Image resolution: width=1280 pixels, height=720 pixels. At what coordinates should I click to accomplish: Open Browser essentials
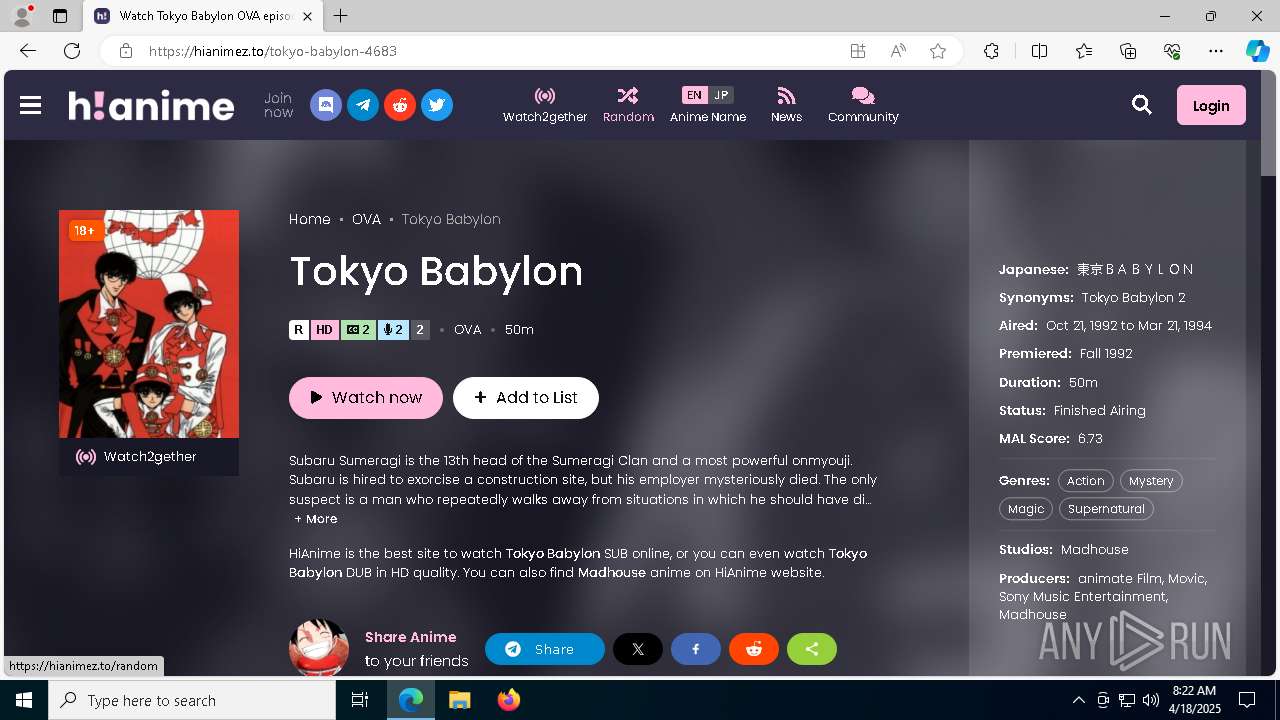coord(1172,51)
